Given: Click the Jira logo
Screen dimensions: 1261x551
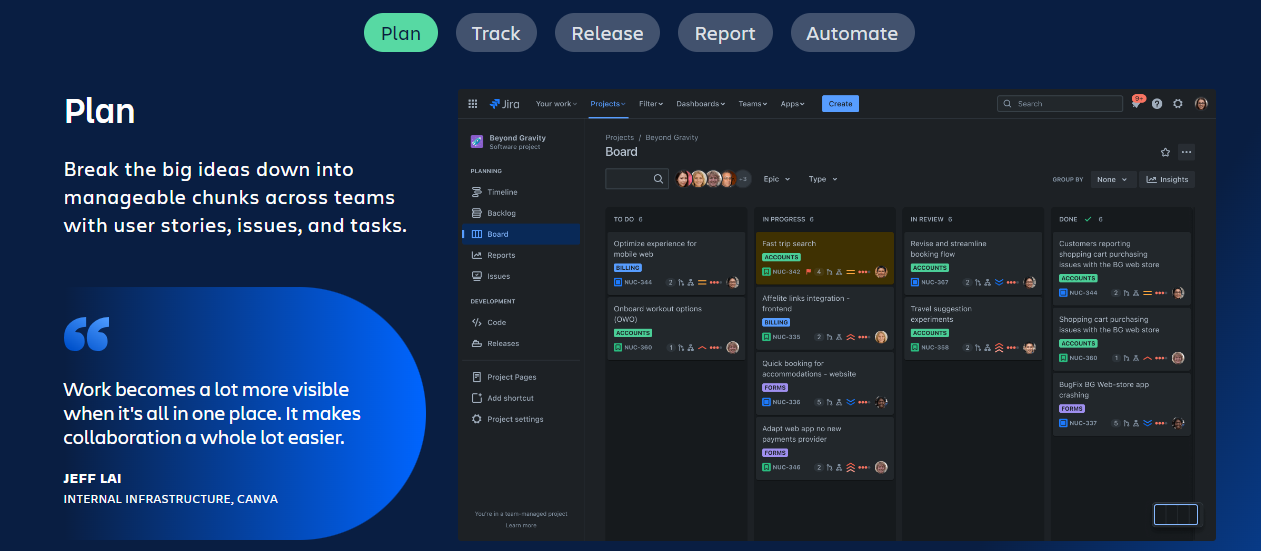Looking at the screenshot, I should (x=505, y=104).
